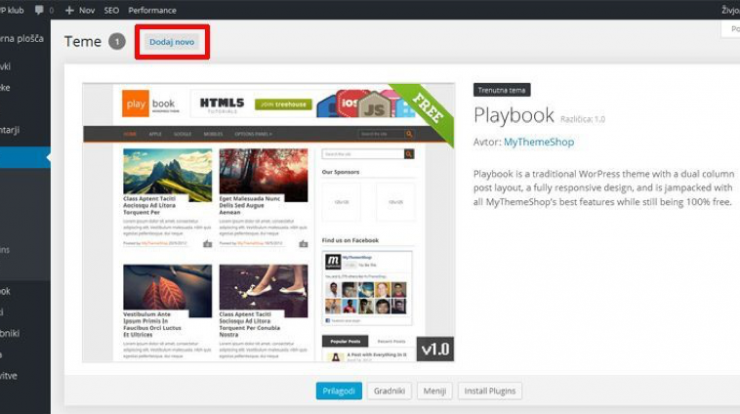Image resolution: width=740 pixels, height=414 pixels.
Task: Click the Različica: 1.0 version text
Action: (x=582, y=119)
